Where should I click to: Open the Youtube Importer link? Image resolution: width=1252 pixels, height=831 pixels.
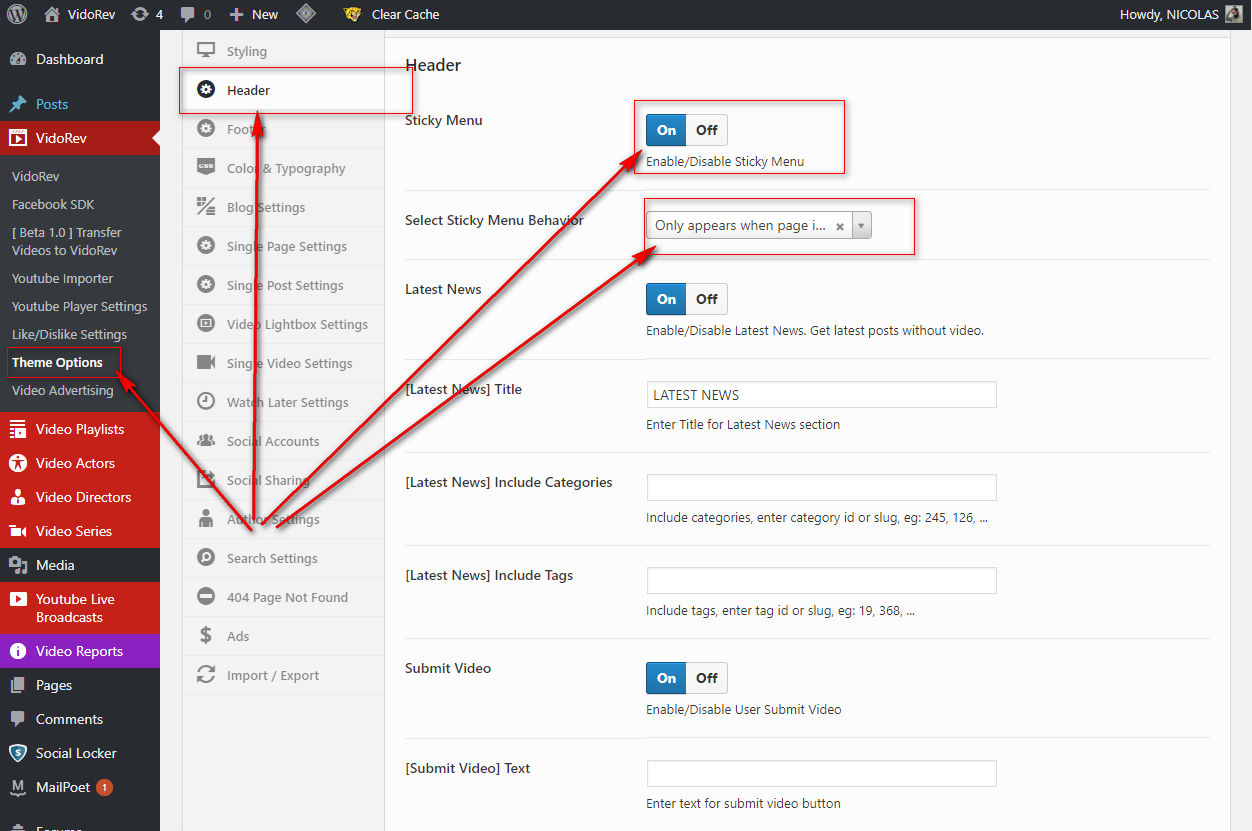click(x=62, y=278)
